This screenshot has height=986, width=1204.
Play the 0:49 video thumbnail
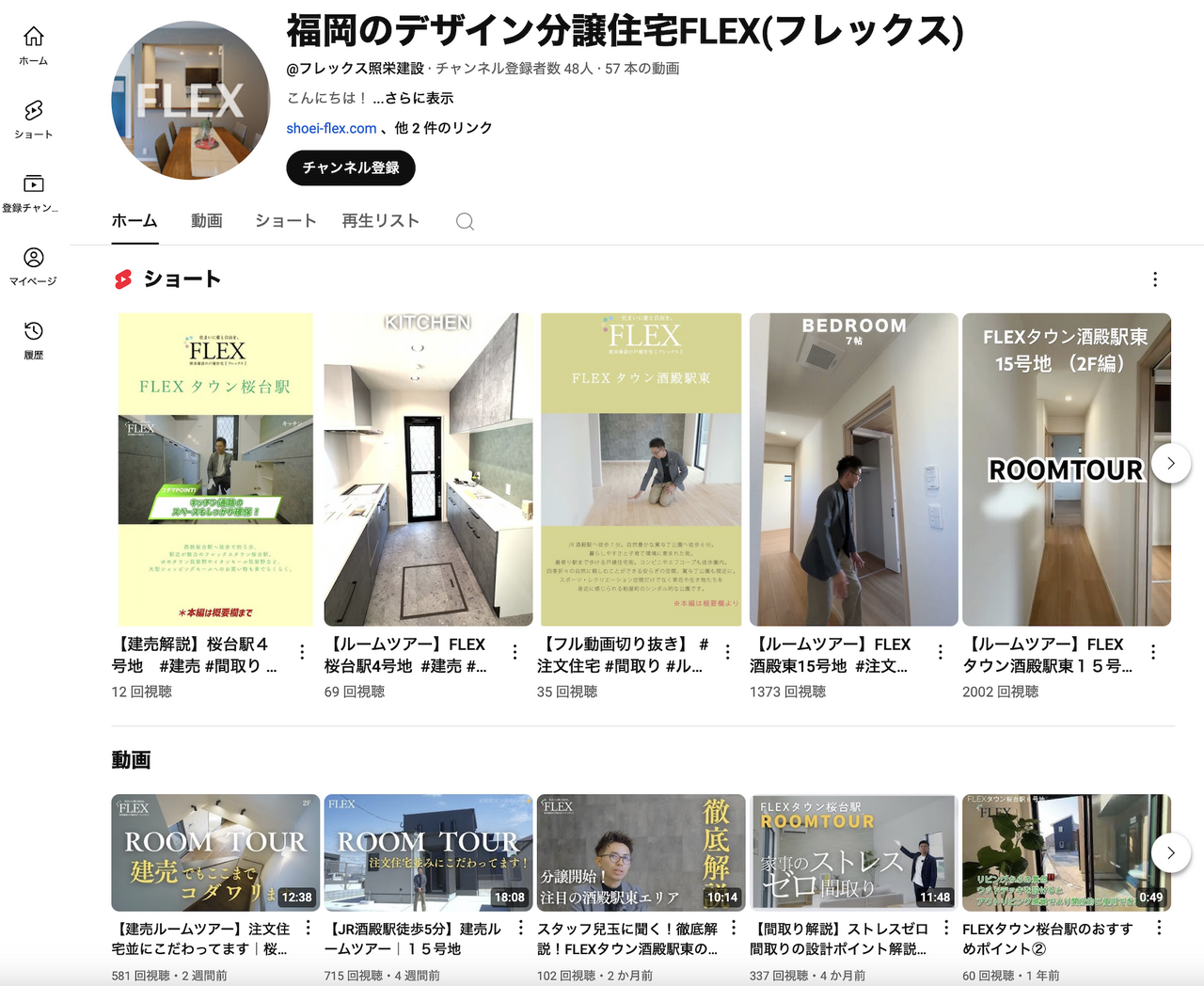[x=1067, y=852]
